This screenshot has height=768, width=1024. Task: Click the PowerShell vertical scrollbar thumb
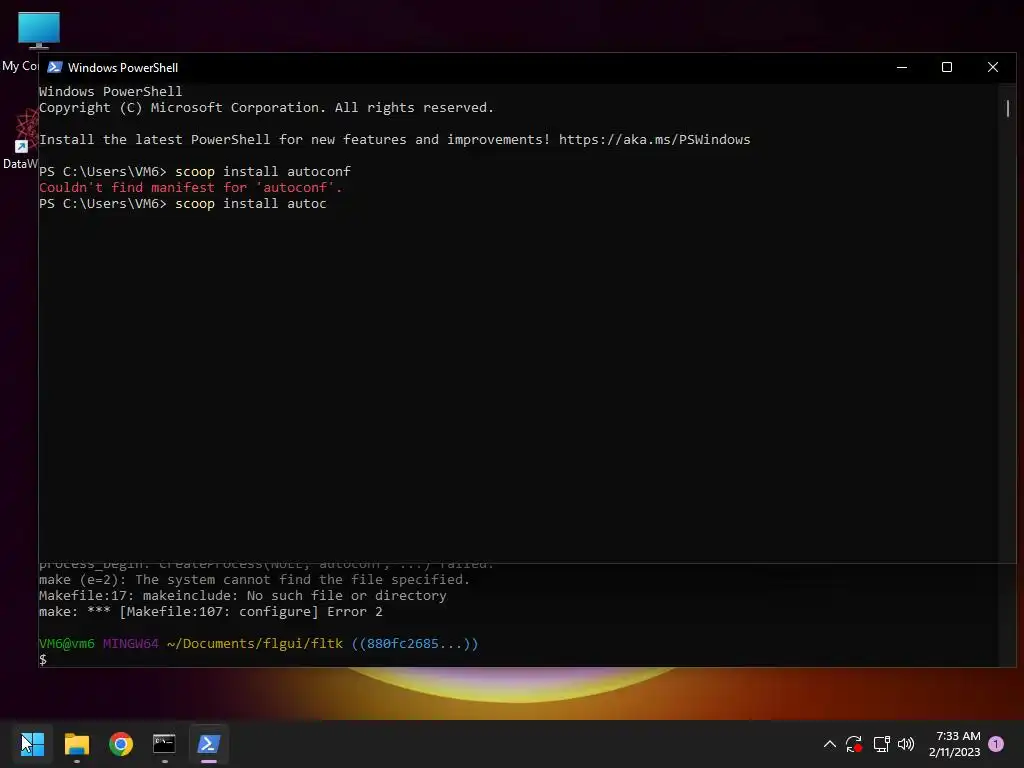click(1008, 108)
